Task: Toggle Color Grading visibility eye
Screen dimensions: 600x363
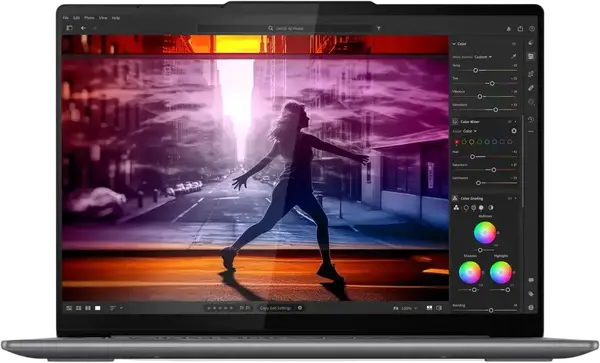Action: point(510,199)
